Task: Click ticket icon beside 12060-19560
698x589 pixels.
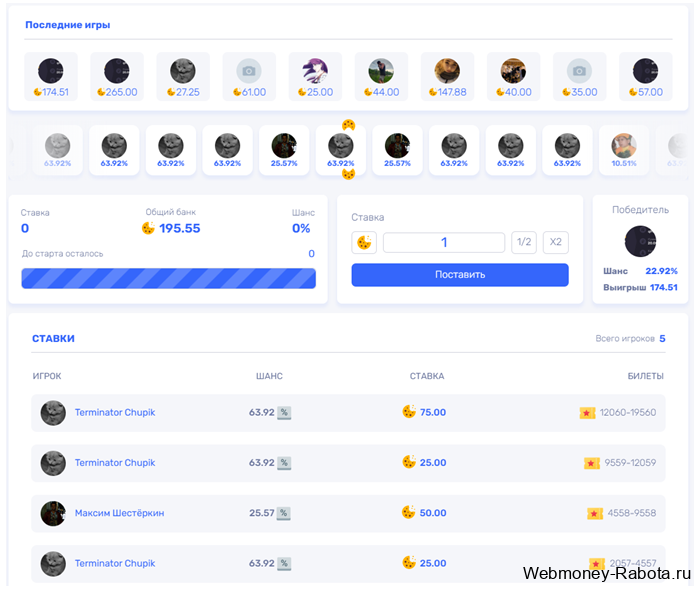Action: [587, 413]
